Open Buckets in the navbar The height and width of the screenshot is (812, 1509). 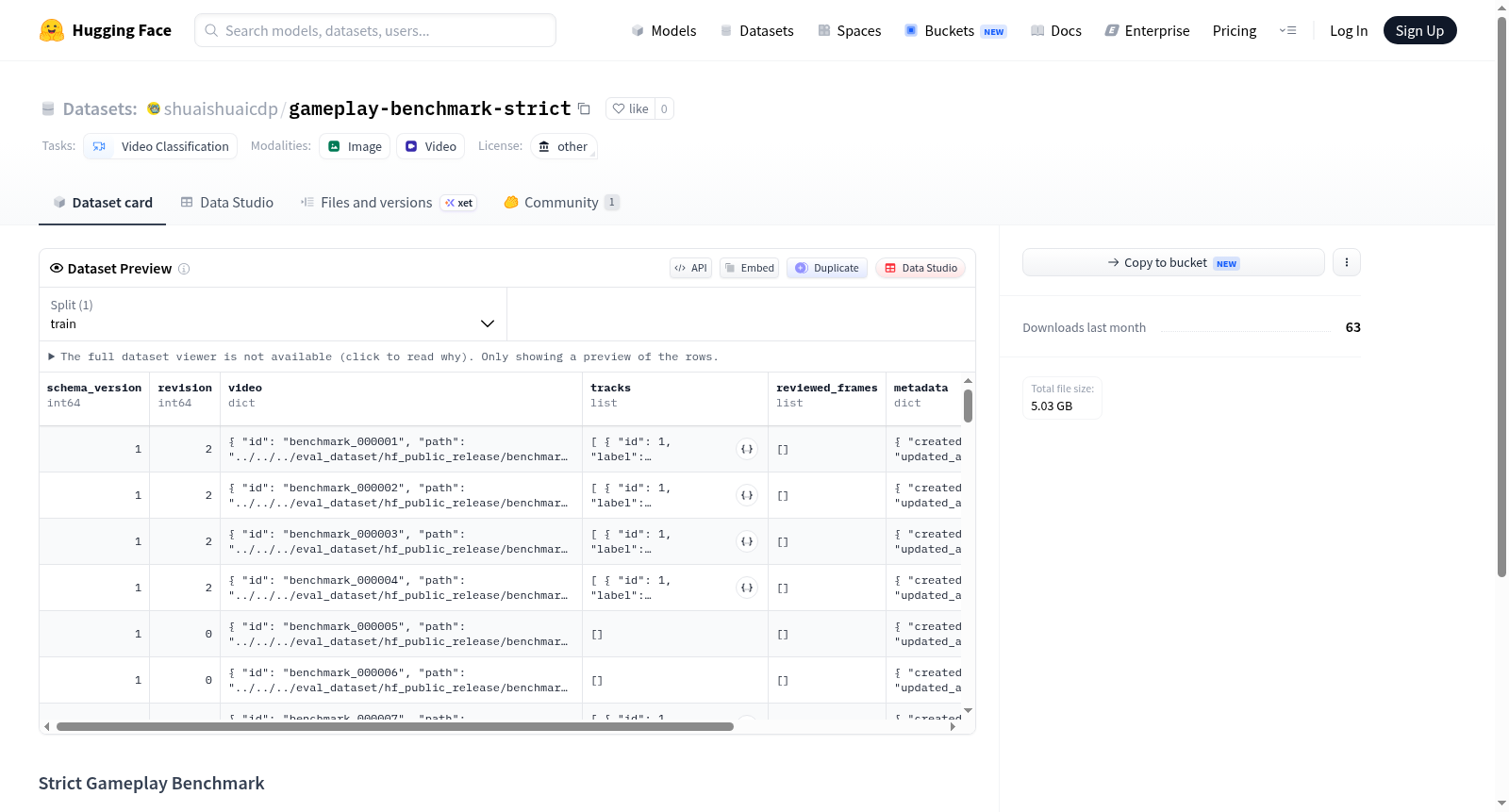click(955, 30)
